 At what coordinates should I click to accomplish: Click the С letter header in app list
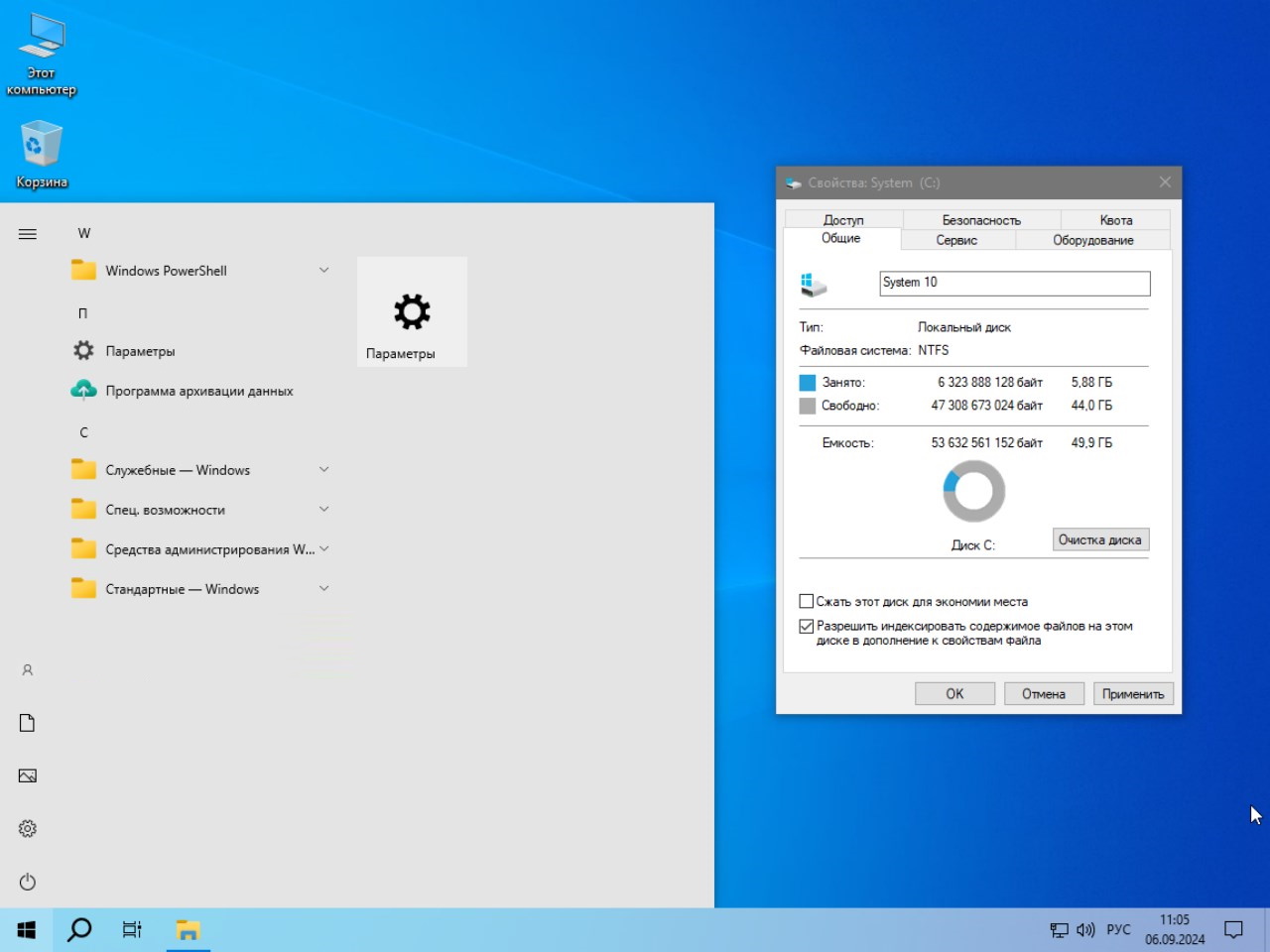[x=83, y=432]
